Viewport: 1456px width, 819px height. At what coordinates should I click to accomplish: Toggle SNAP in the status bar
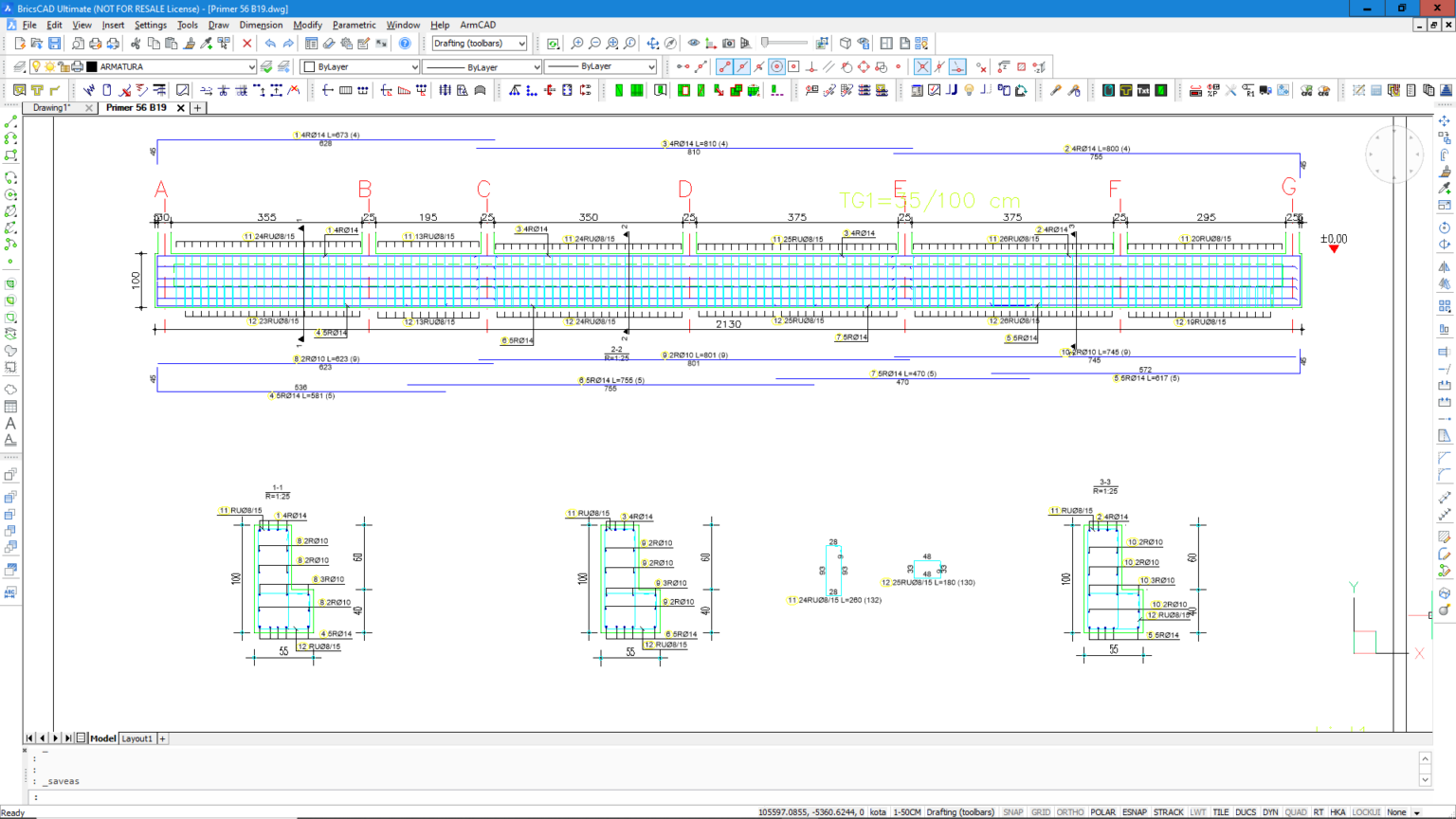point(1013,812)
